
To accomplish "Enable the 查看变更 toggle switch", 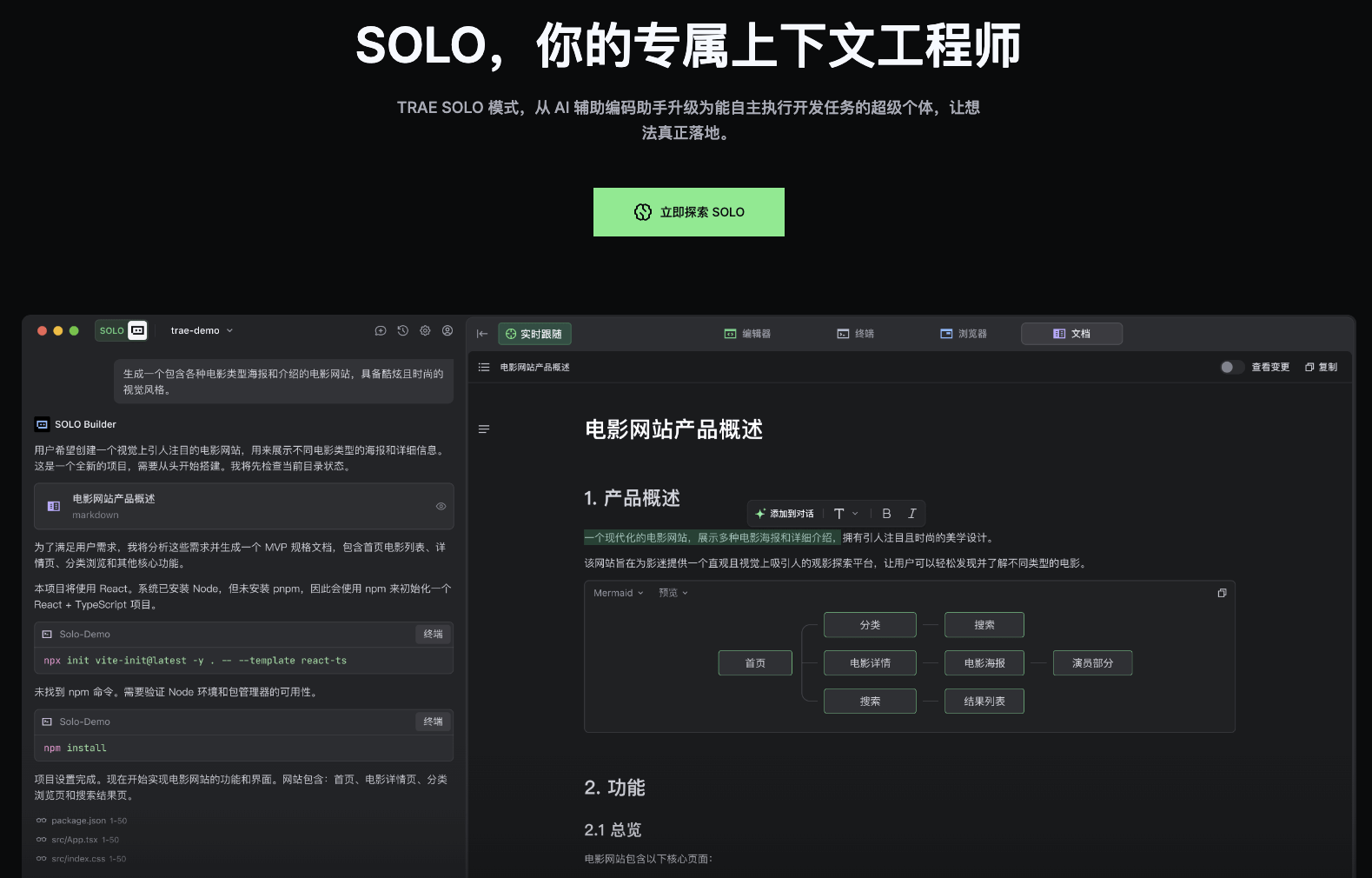I will (x=1231, y=367).
